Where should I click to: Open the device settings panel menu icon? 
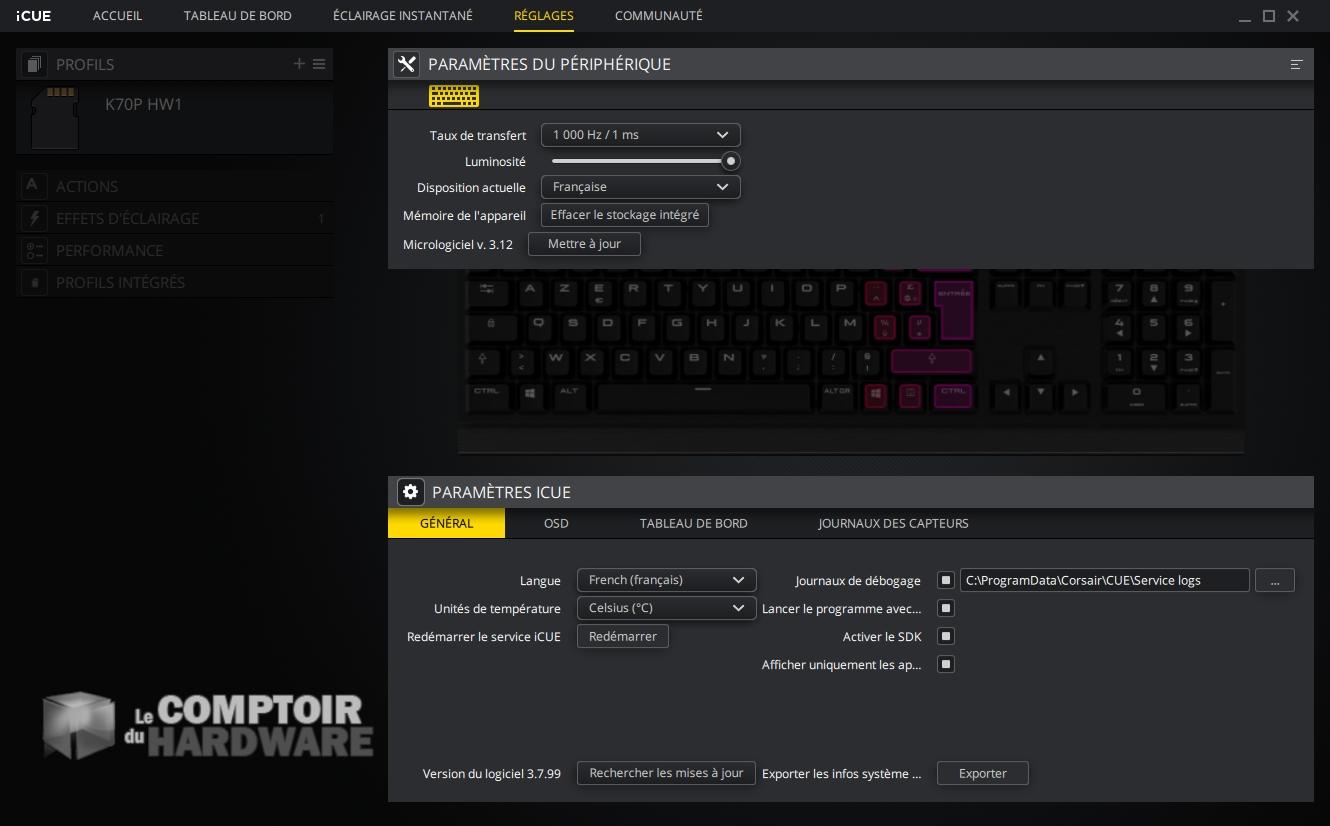(1296, 64)
